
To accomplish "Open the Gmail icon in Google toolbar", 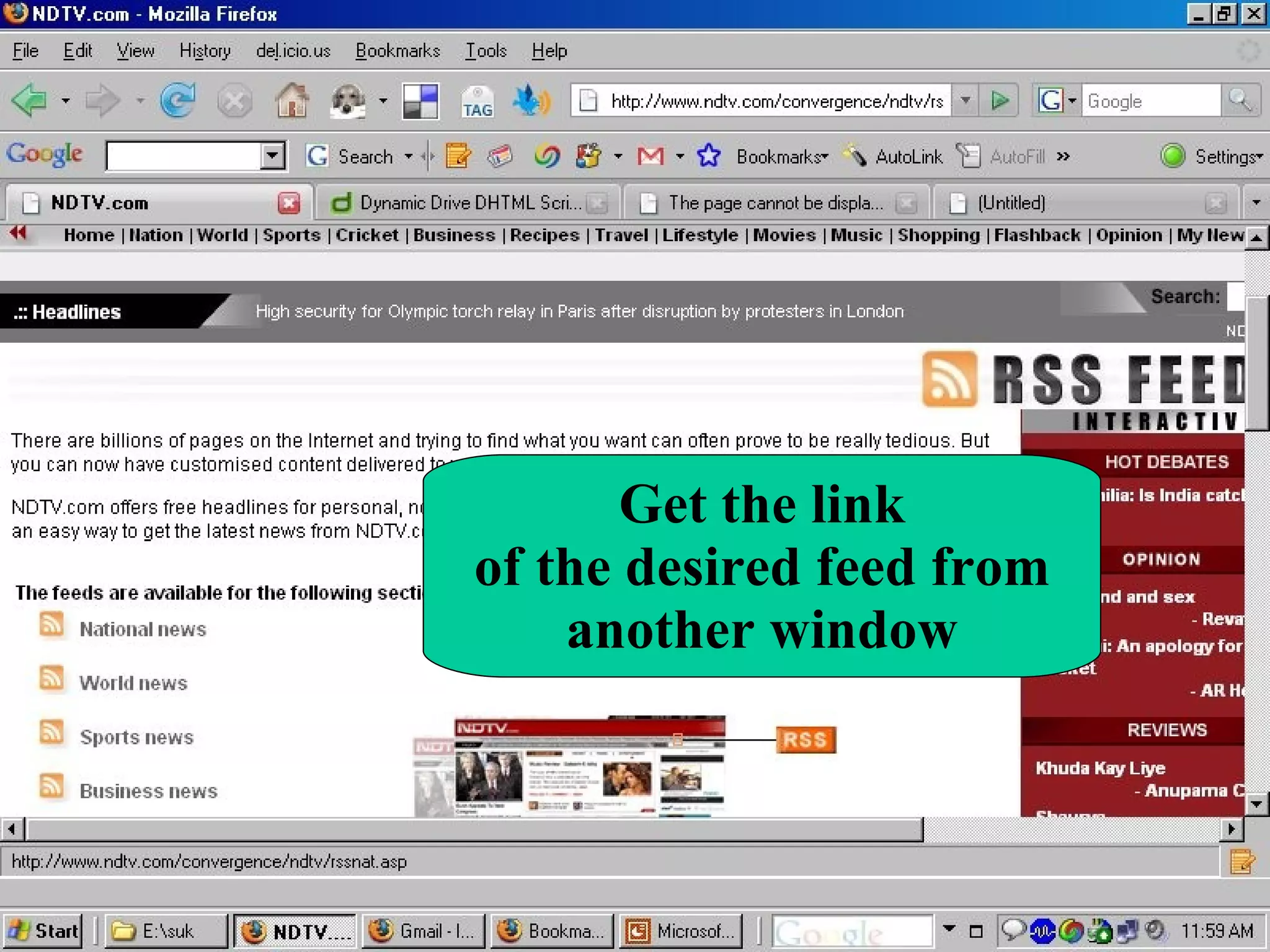I will tap(651, 156).
